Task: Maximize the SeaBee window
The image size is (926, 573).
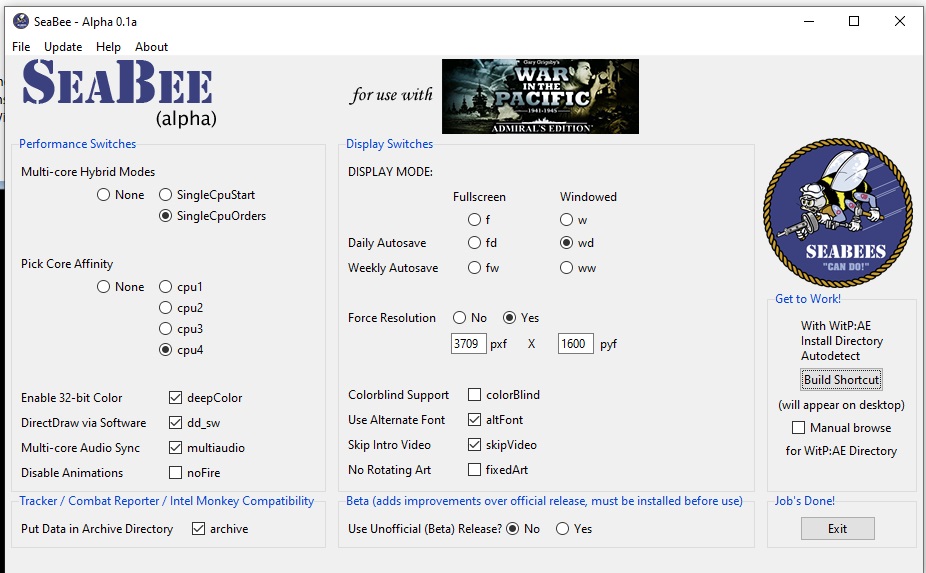Action: pos(854,21)
